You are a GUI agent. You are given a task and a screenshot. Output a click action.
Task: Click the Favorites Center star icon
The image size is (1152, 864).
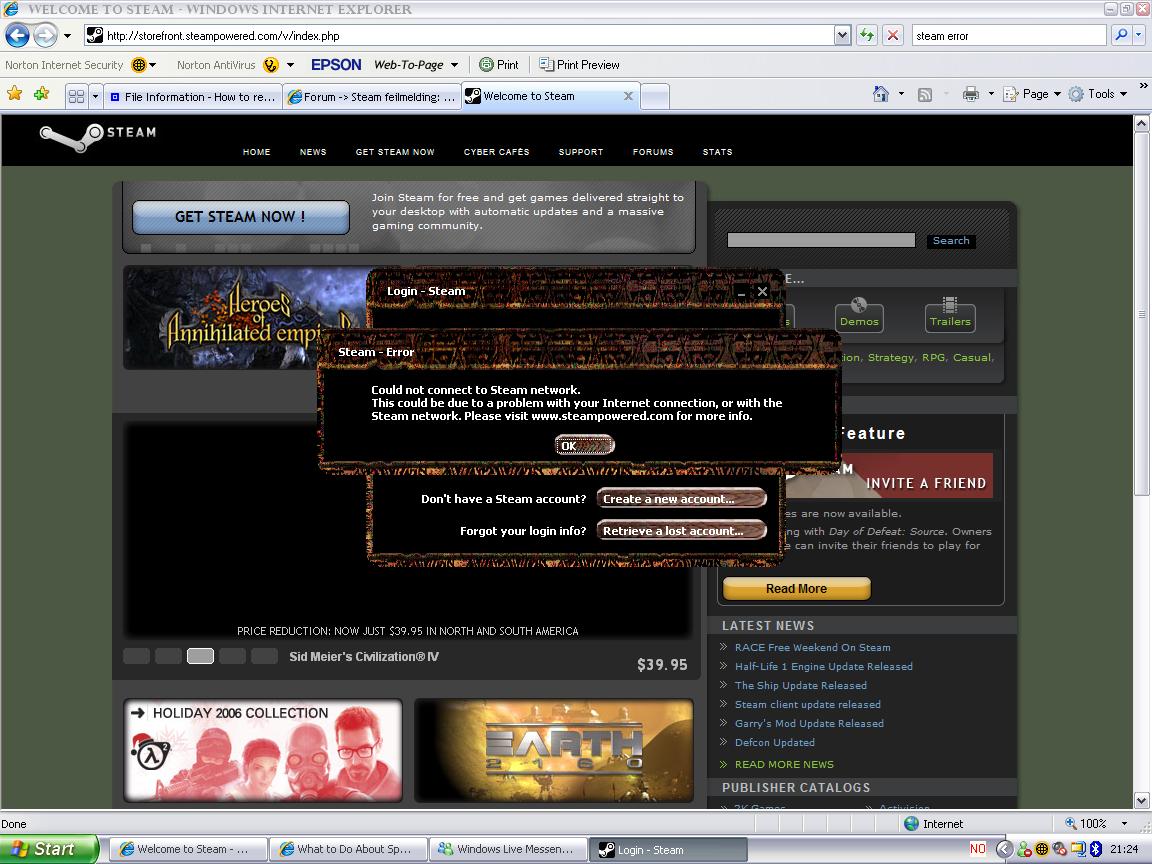click(x=15, y=93)
